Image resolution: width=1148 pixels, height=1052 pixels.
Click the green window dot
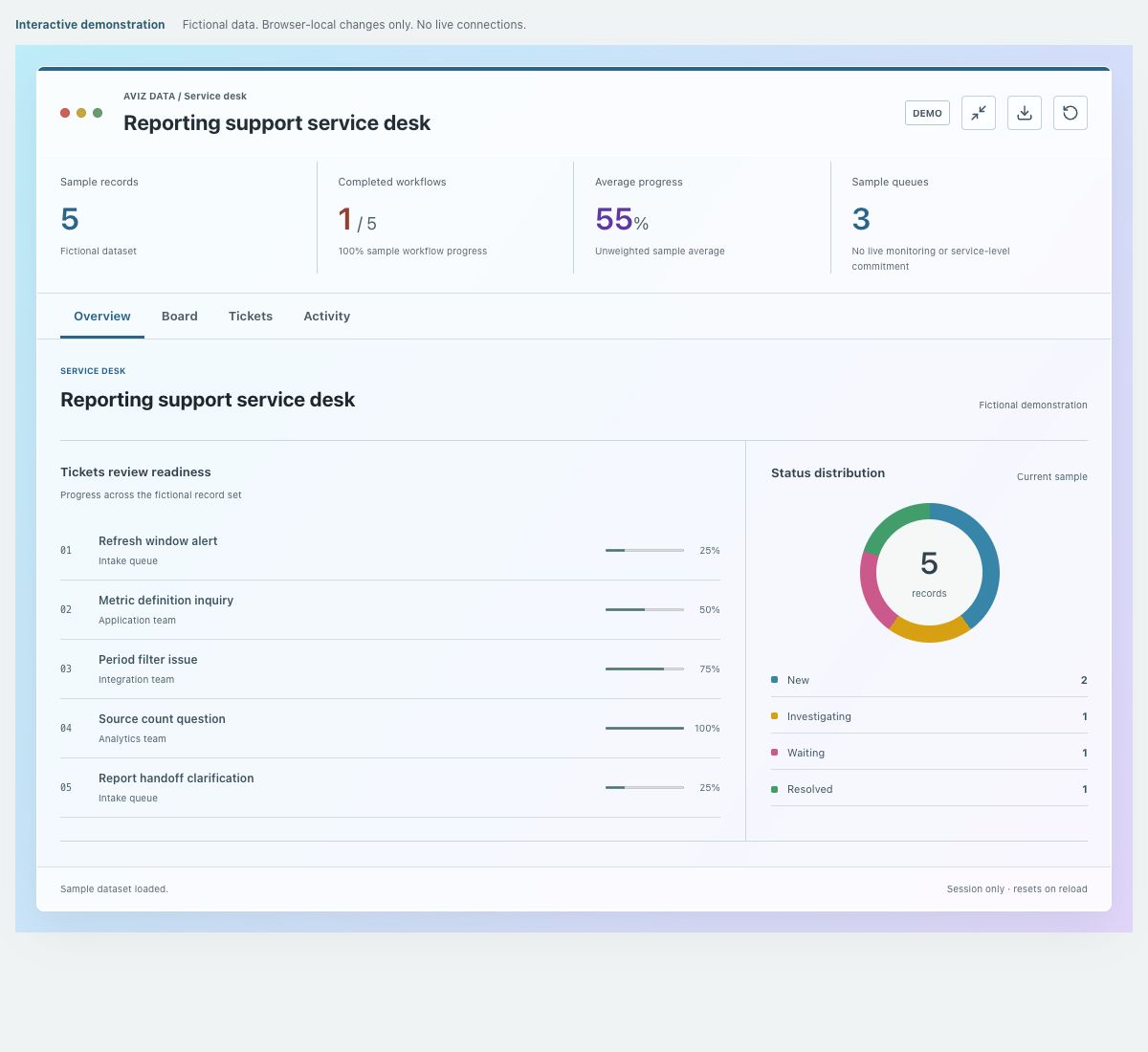(x=98, y=113)
